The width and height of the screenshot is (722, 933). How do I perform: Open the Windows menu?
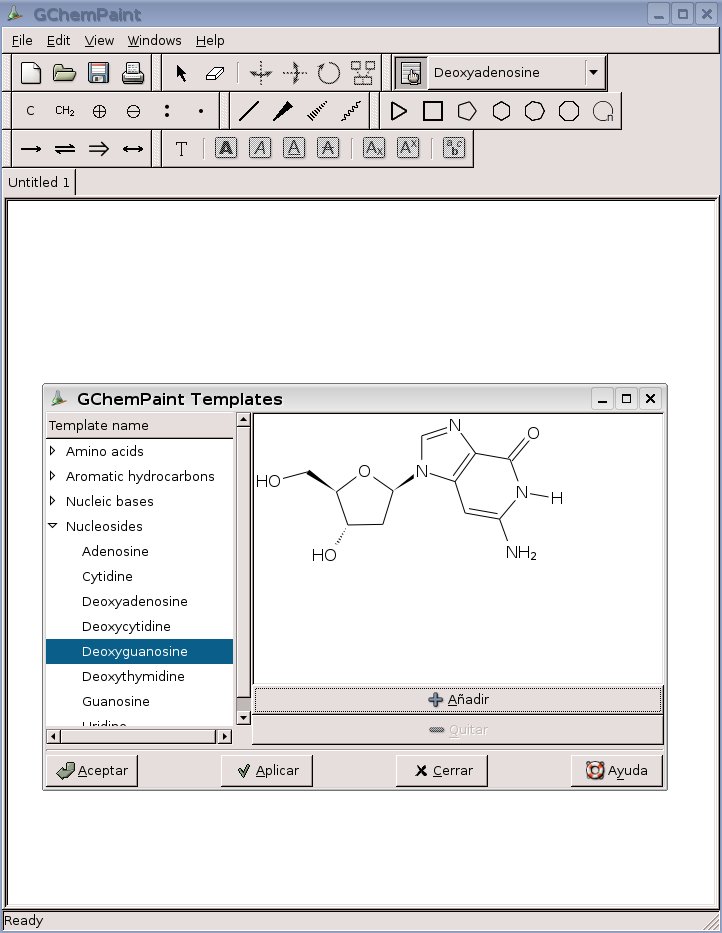click(154, 41)
